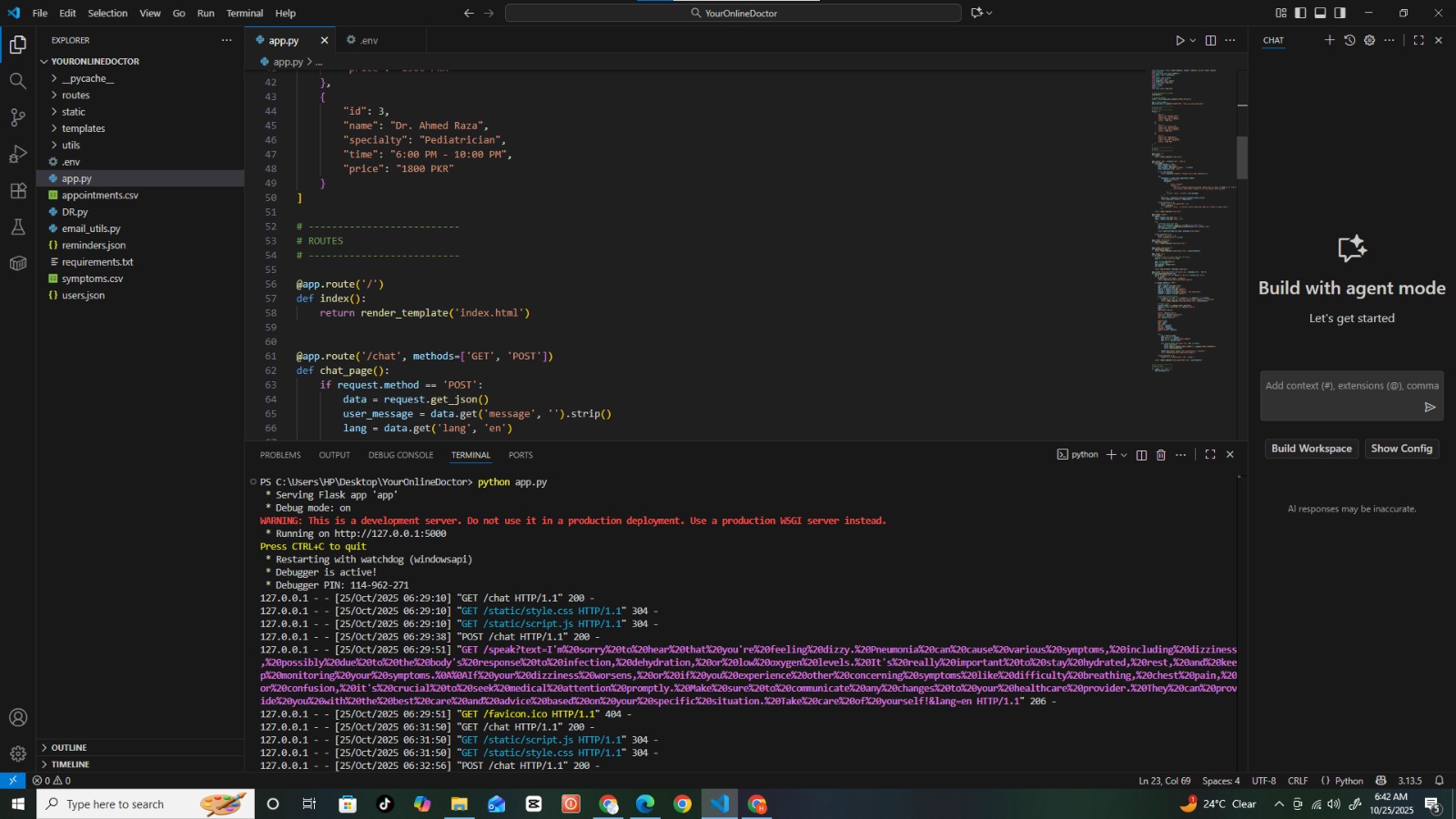This screenshot has width=1456, height=819.
Task: Open the new terminal launch profile dropdown
Action: point(1124,455)
